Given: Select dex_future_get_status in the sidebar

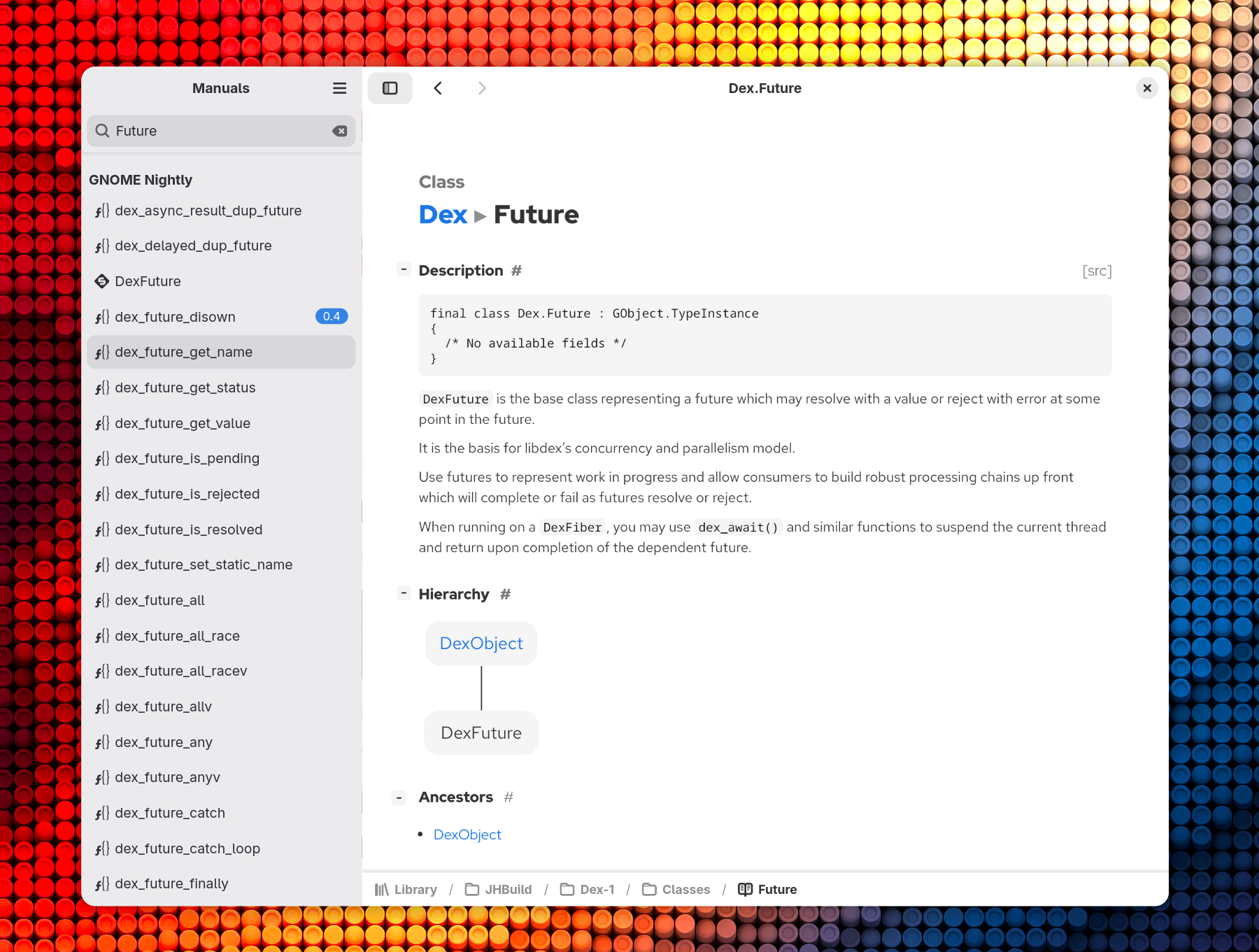Looking at the screenshot, I should pos(185,388).
